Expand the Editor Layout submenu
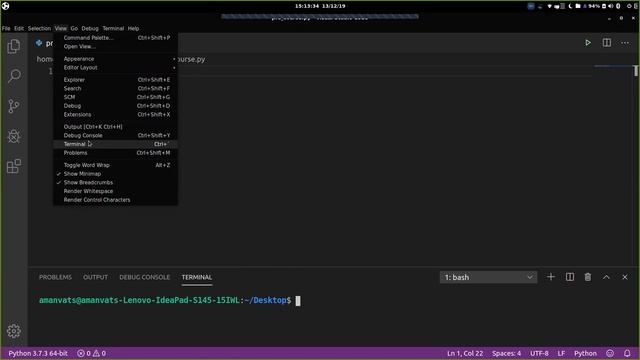Image resolution: width=640 pixels, height=360 pixels. [116, 67]
